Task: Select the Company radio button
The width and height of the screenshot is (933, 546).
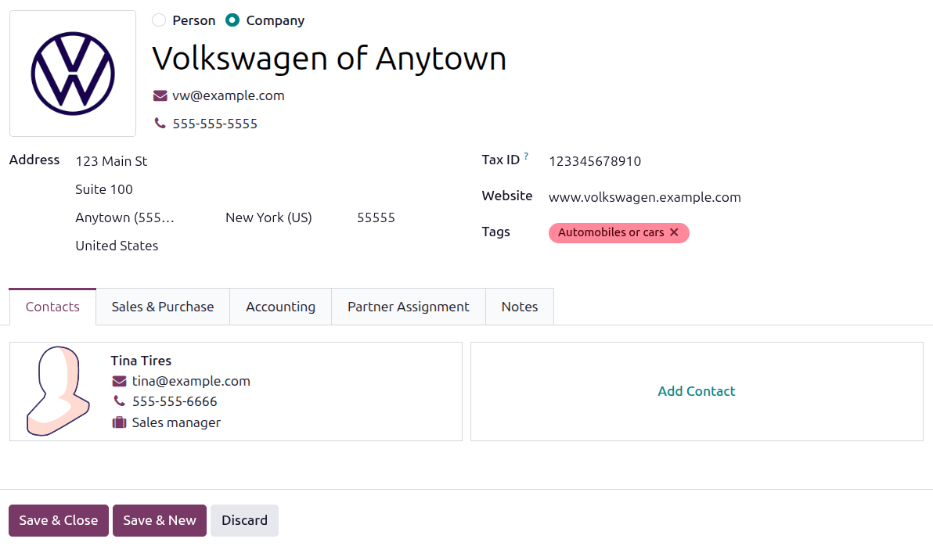Action: pyautogui.click(x=233, y=20)
